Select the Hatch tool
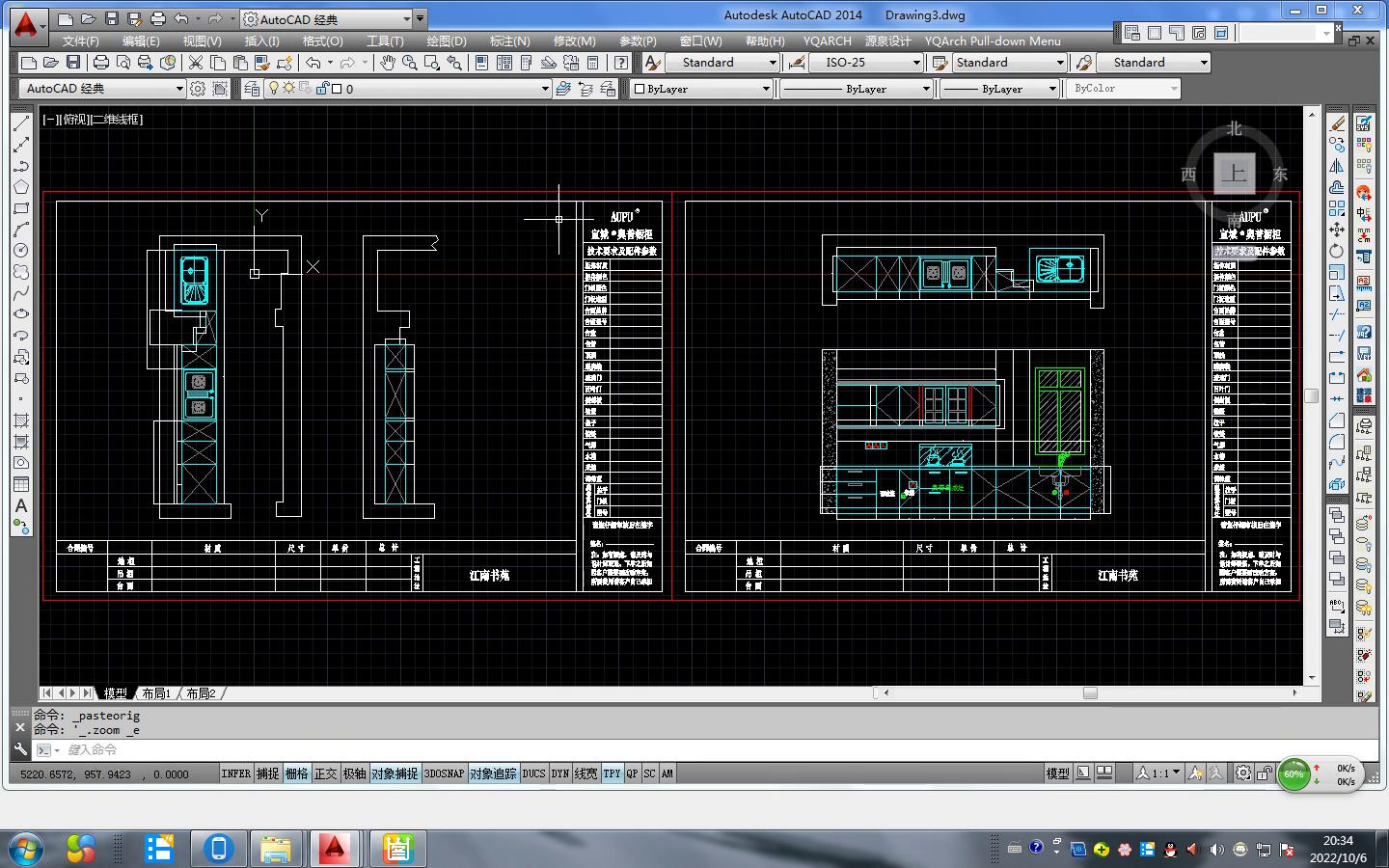 [21, 420]
